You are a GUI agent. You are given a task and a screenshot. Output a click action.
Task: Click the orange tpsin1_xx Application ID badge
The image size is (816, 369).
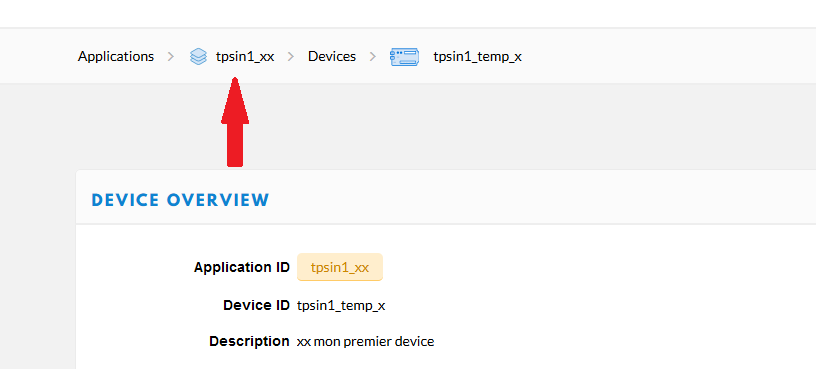tap(340, 267)
